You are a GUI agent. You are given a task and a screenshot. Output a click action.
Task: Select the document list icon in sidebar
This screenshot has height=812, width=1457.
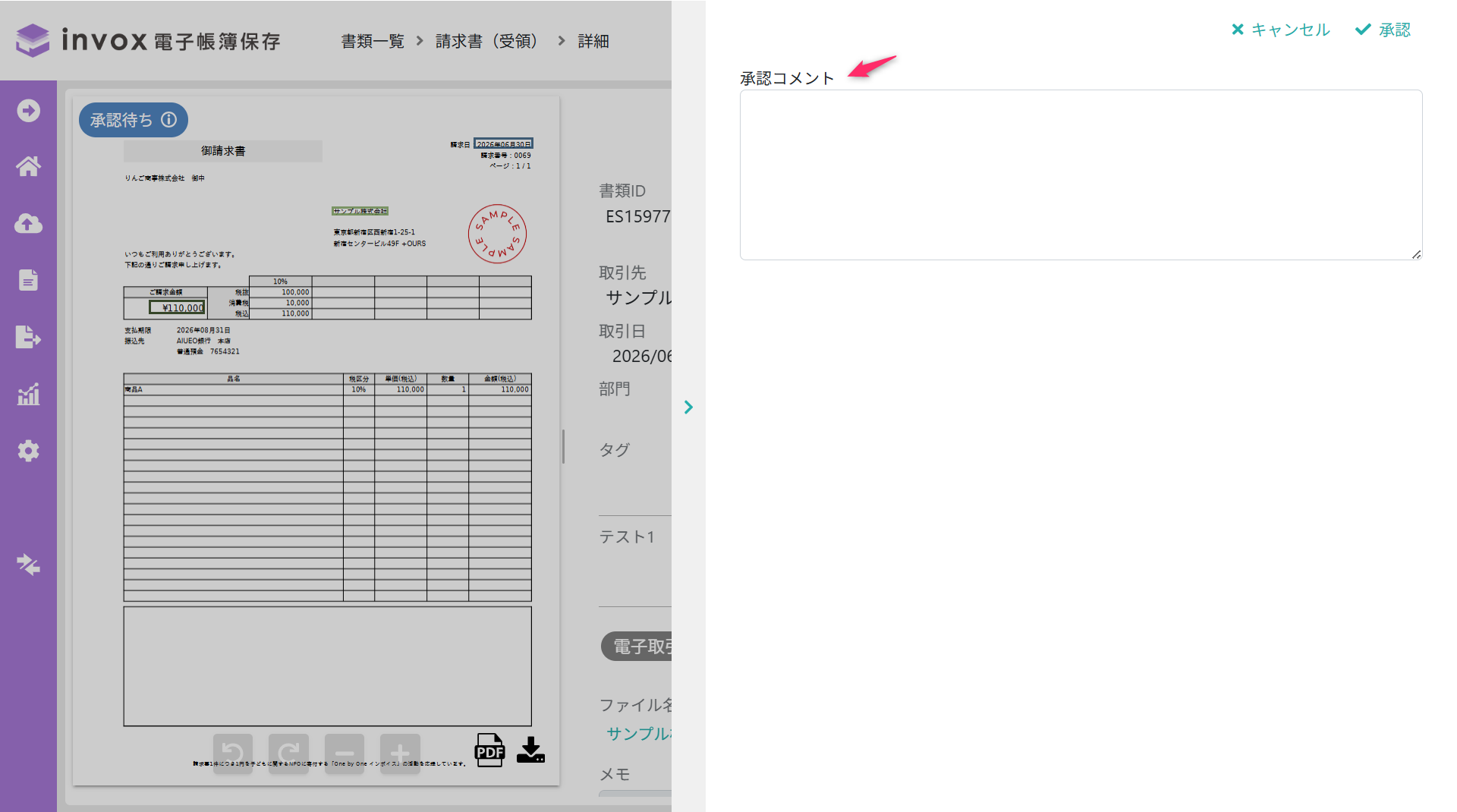[x=28, y=280]
